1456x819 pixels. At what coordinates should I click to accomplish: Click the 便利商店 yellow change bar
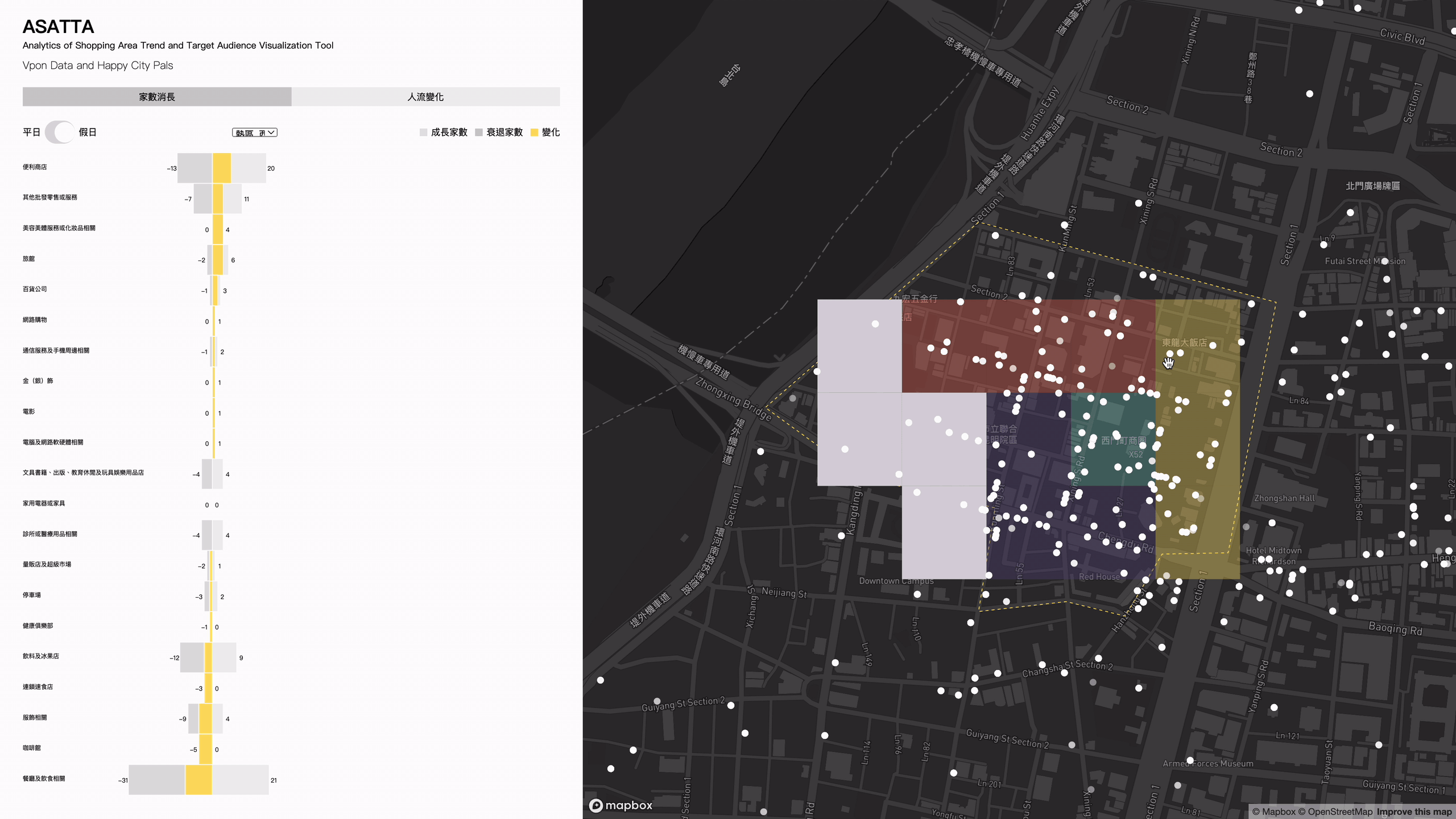coord(222,168)
